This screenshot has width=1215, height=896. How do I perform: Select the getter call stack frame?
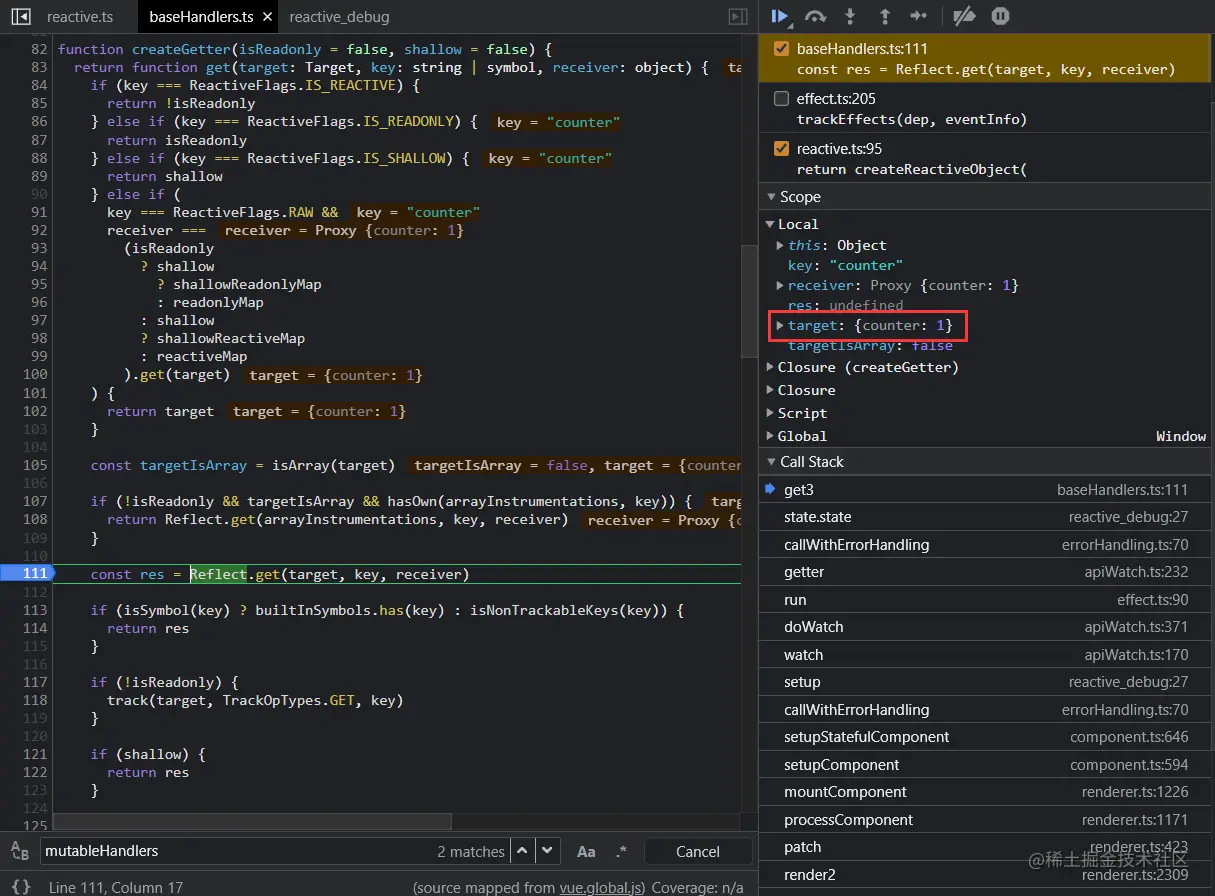coord(986,572)
